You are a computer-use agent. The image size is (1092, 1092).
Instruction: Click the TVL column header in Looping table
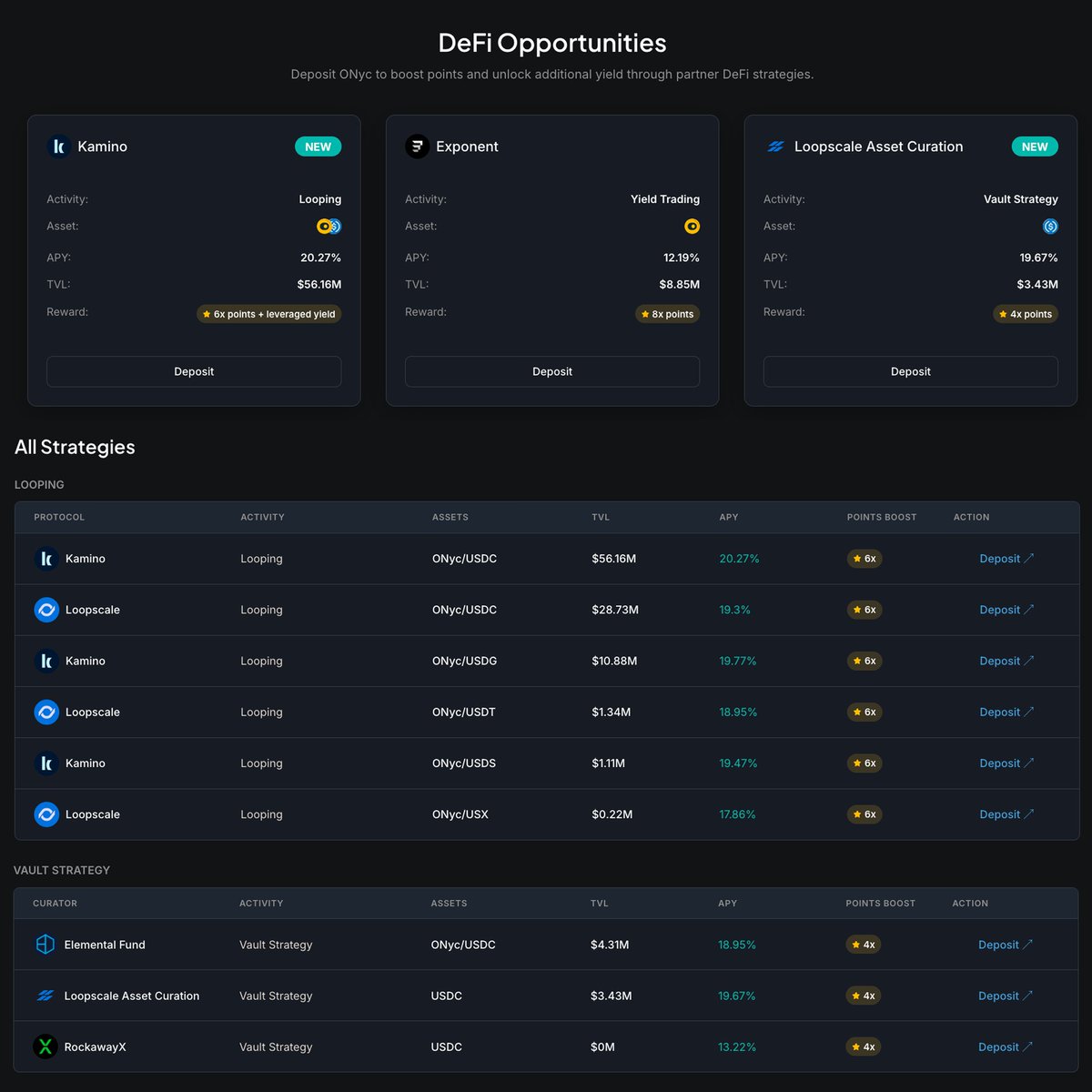coord(601,517)
